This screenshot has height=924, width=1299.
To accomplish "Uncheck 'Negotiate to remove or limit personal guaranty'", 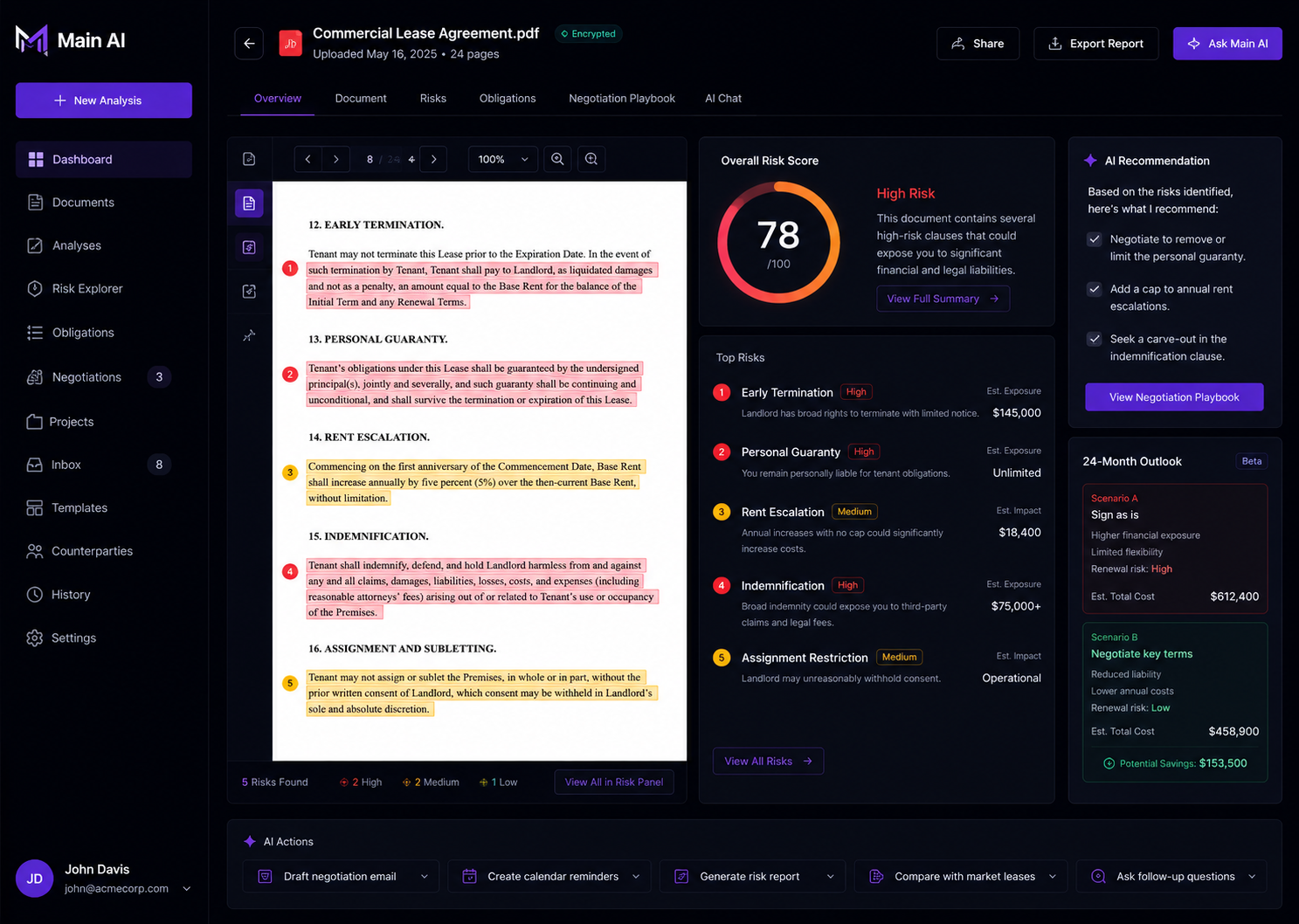I will (1094, 239).
